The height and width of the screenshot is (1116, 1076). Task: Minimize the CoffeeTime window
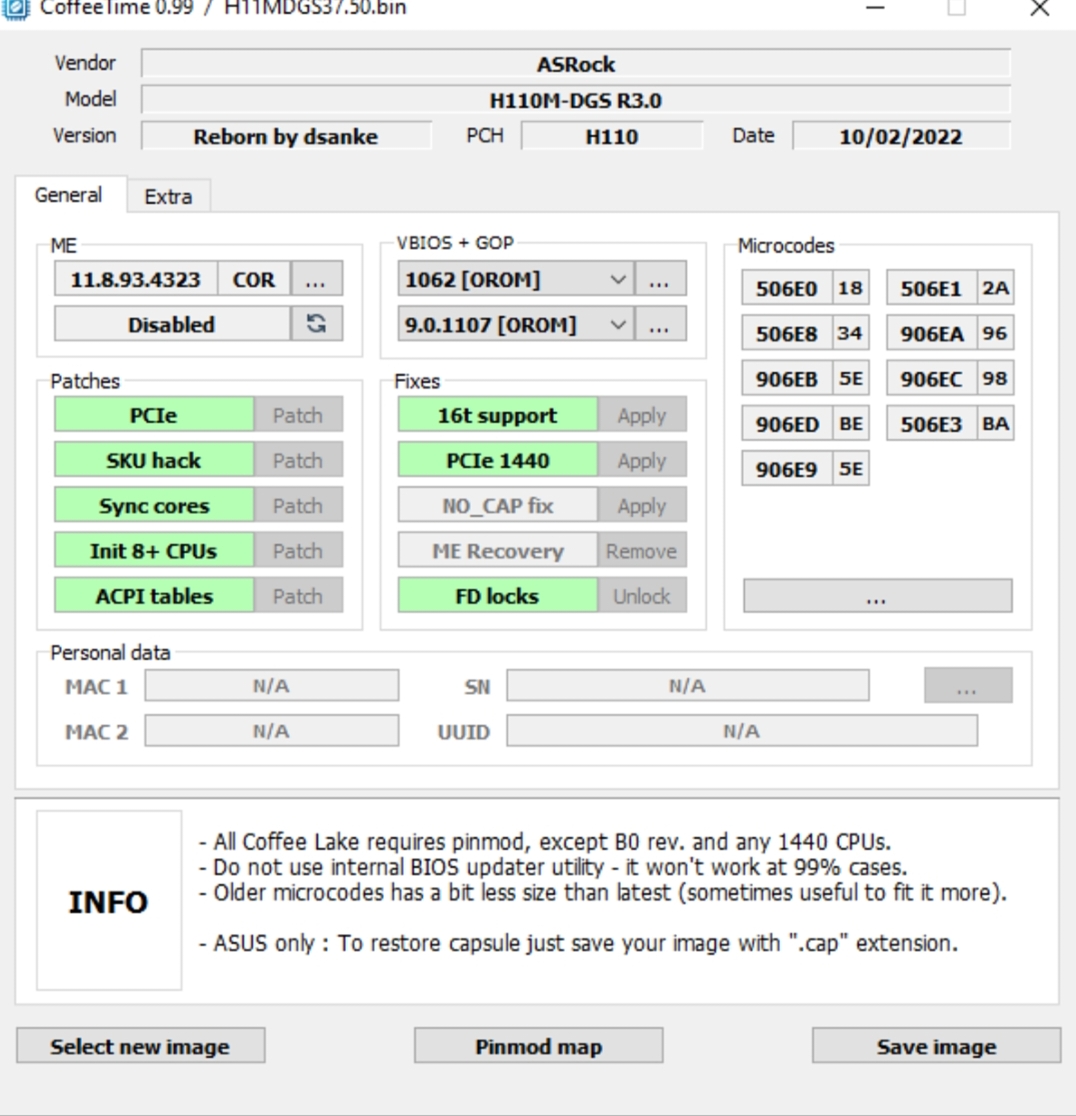pos(875,9)
